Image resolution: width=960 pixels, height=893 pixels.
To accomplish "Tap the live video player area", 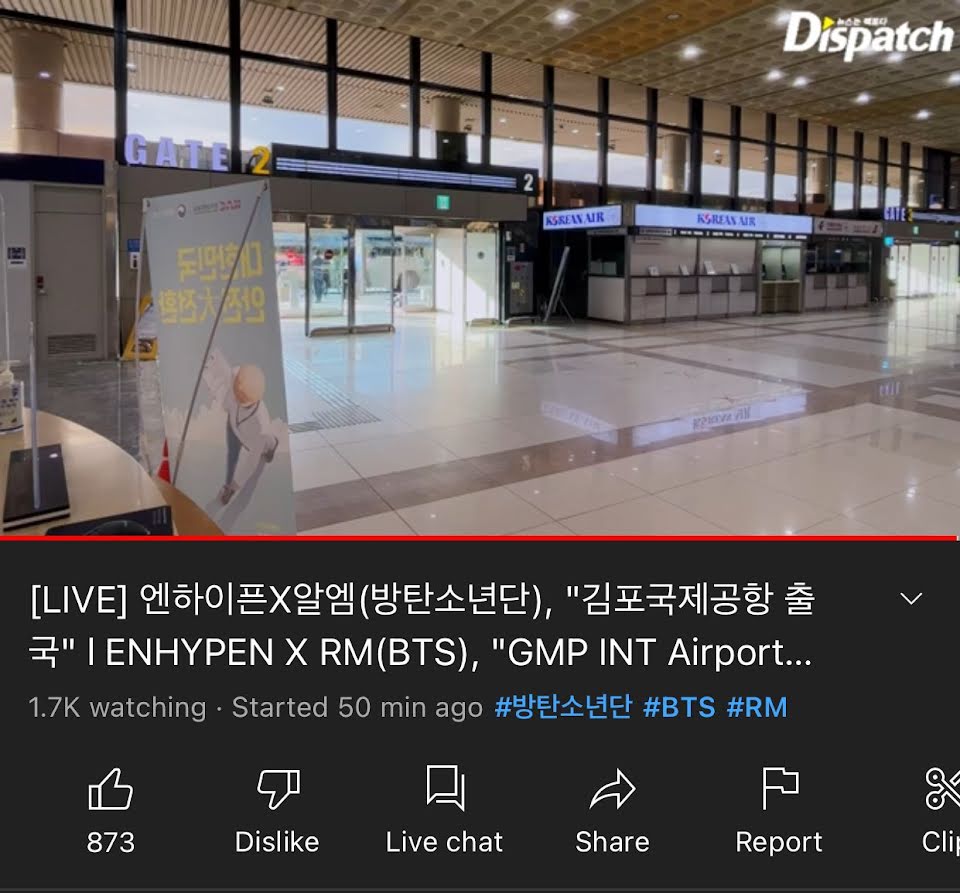I will (480, 267).
